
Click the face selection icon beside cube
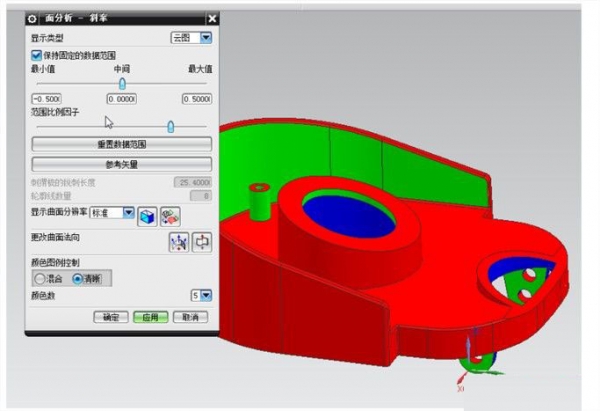[170, 217]
